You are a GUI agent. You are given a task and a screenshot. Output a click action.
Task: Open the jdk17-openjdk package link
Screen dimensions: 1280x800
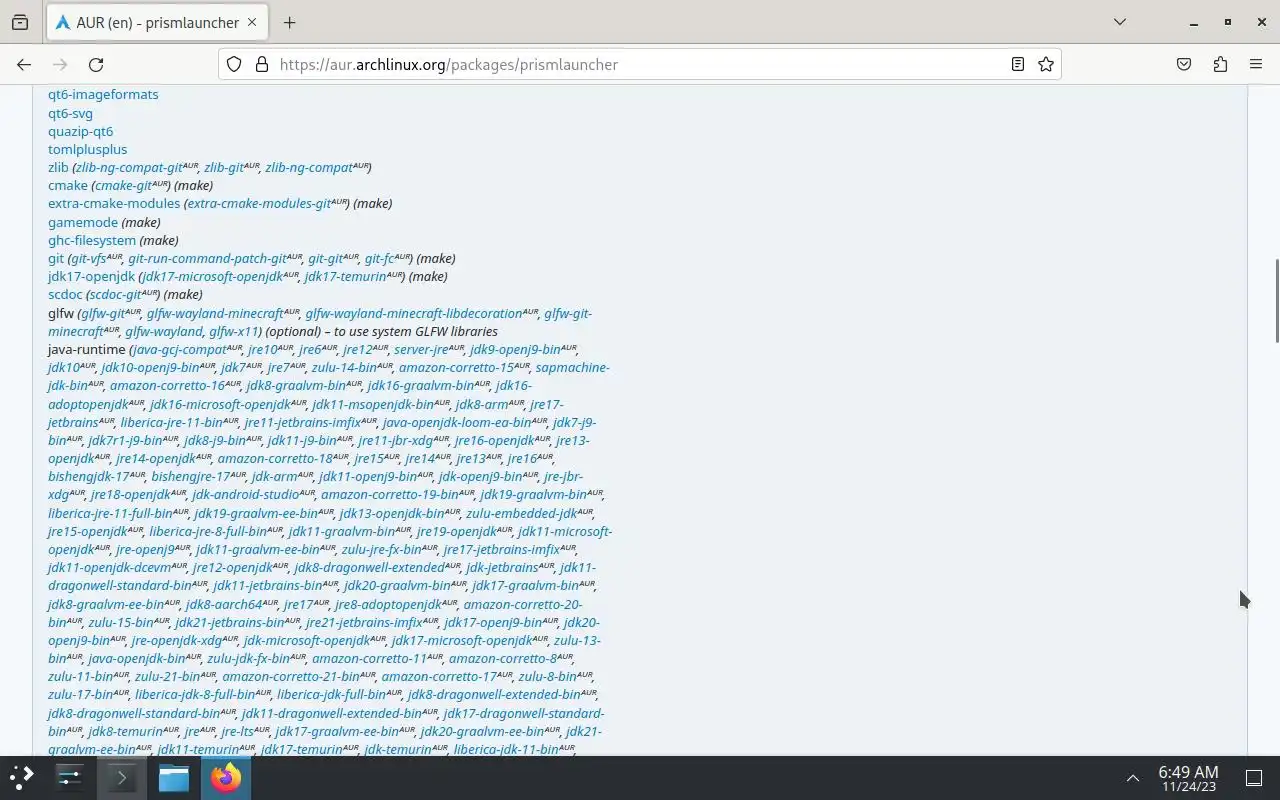pos(91,276)
